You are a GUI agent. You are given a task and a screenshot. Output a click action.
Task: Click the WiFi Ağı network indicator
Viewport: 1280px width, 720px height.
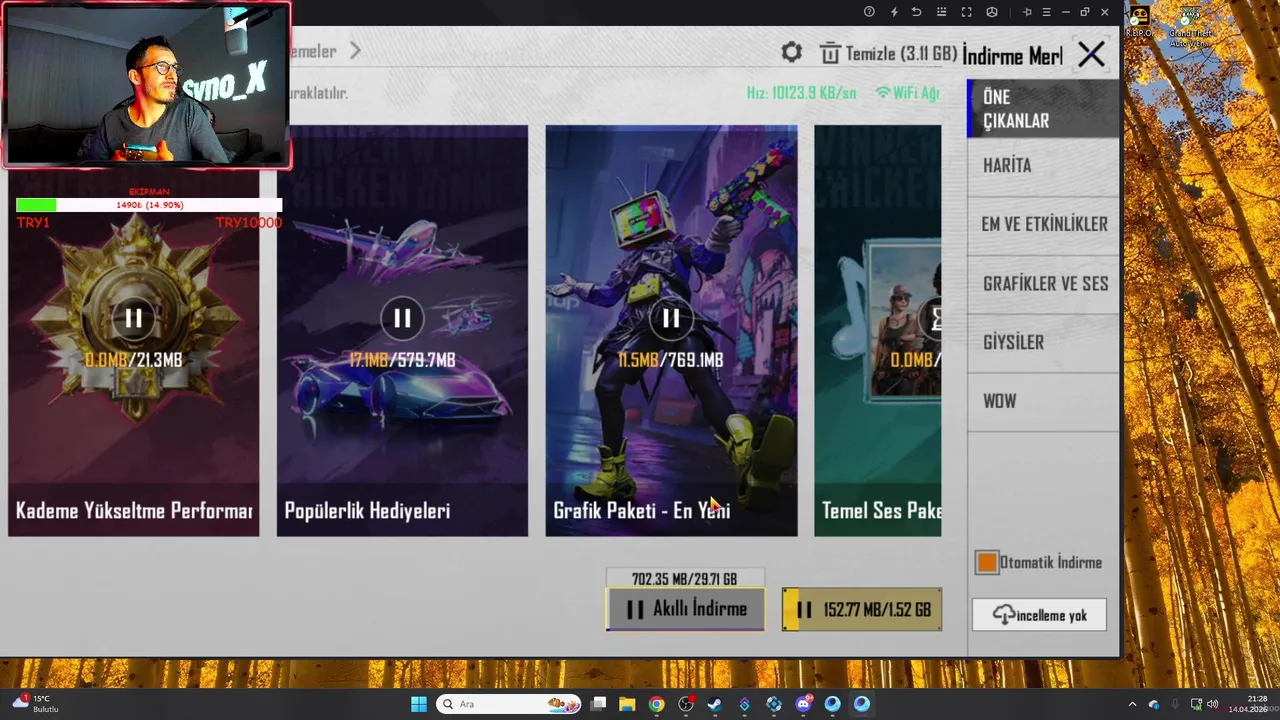click(908, 93)
